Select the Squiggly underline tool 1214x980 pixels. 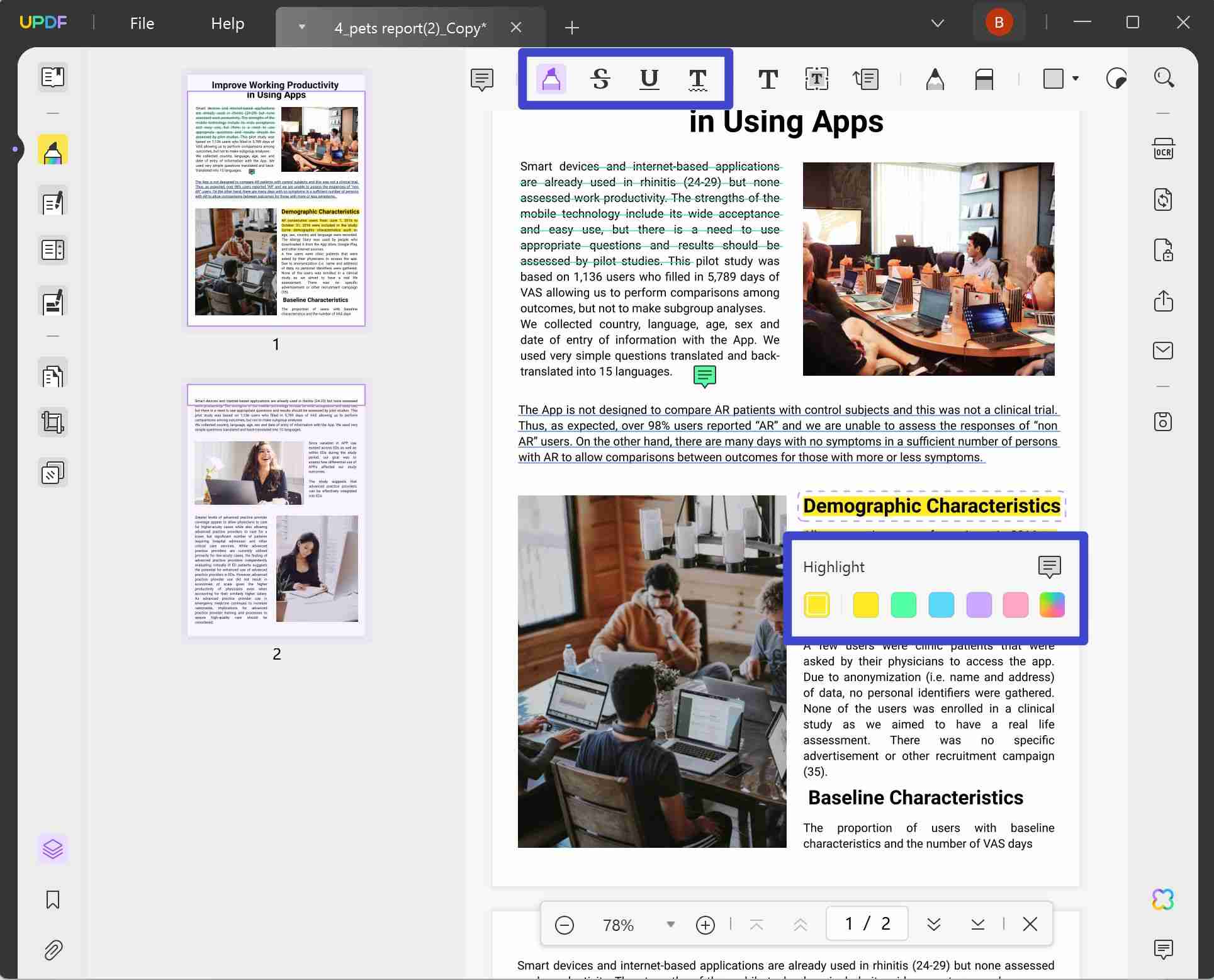tap(697, 79)
